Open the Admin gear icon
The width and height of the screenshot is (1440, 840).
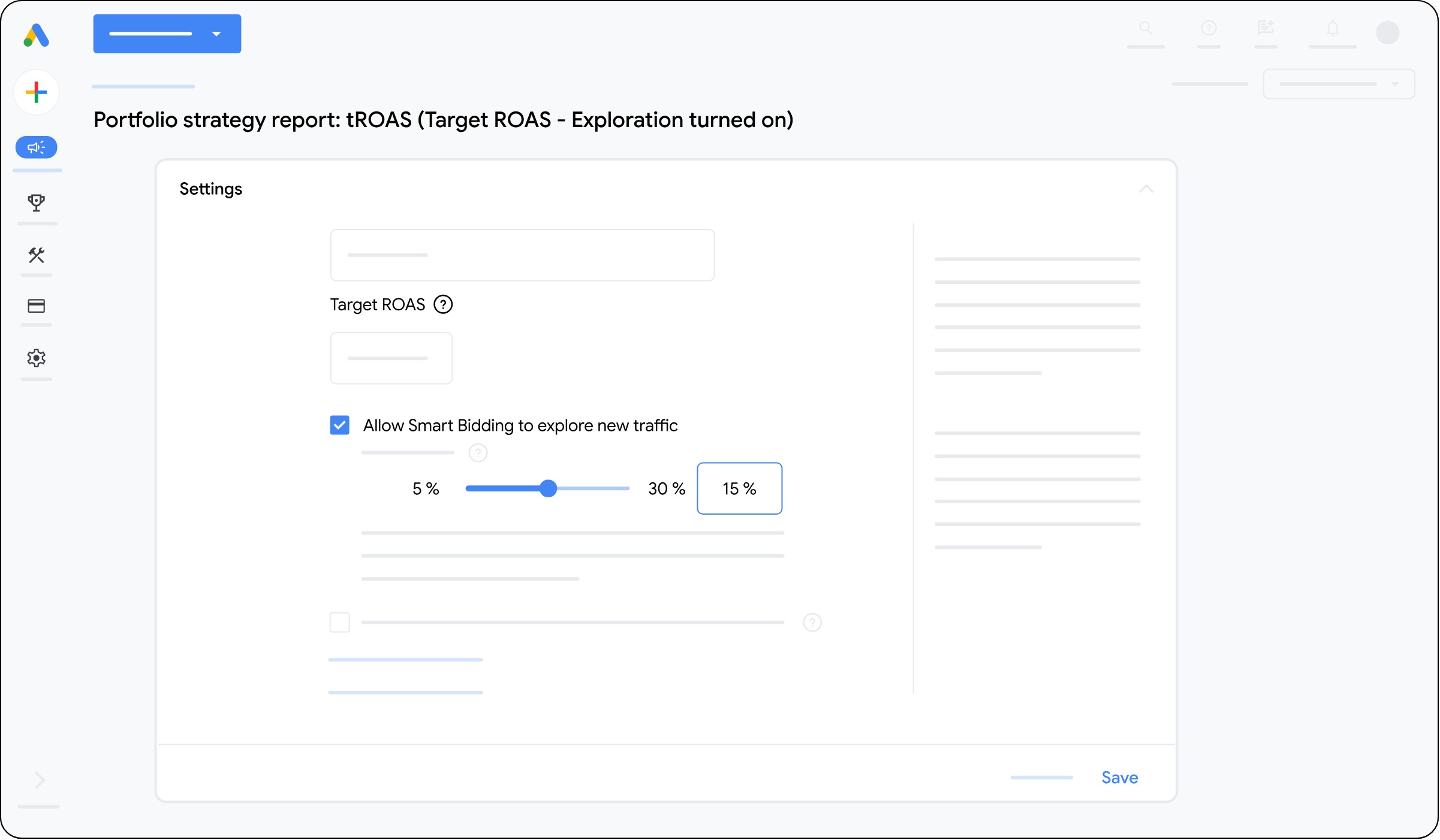[37, 358]
